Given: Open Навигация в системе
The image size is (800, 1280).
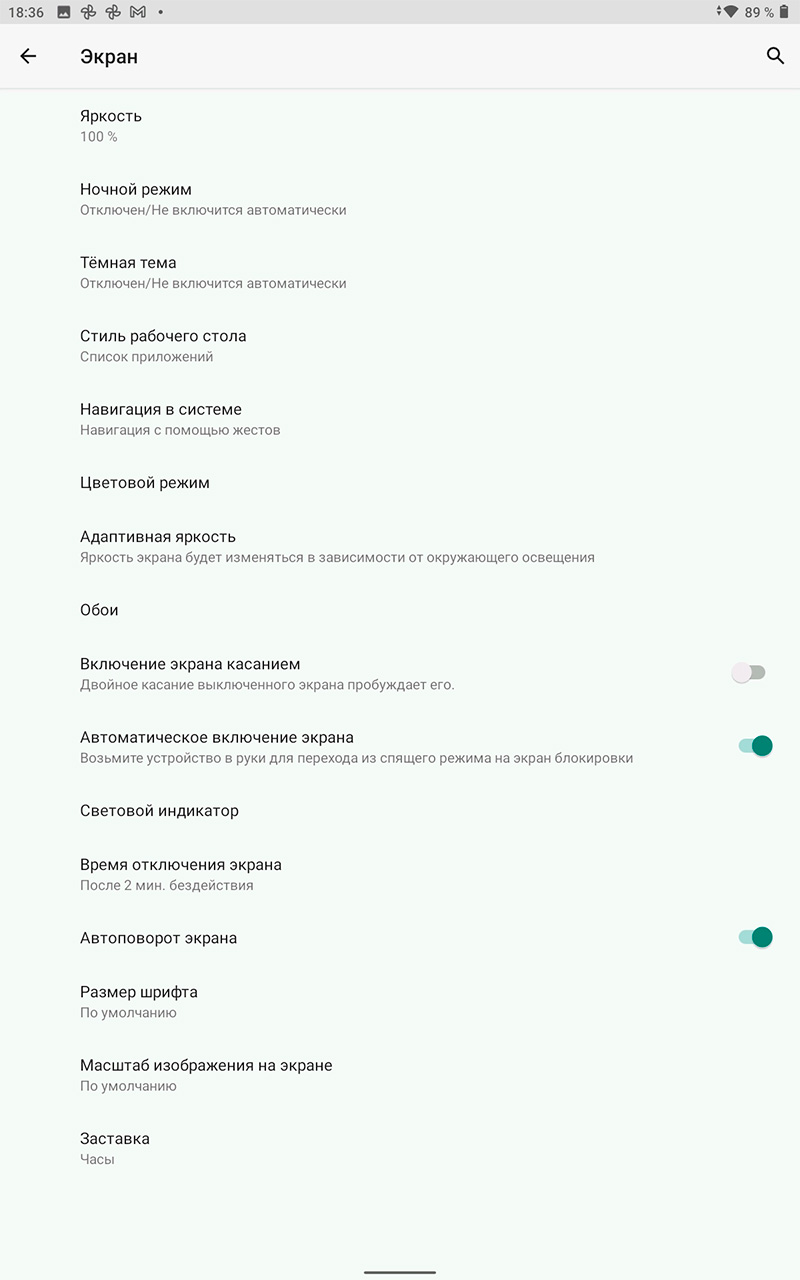Looking at the screenshot, I should coord(161,419).
